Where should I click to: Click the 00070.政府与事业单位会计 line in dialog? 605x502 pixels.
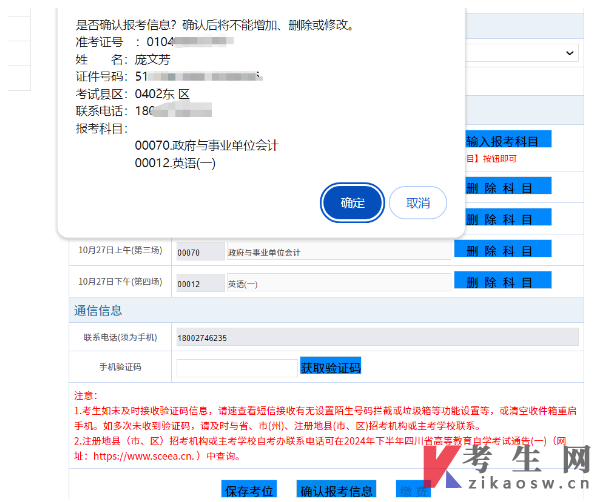pyautogui.click(x=206, y=145)
